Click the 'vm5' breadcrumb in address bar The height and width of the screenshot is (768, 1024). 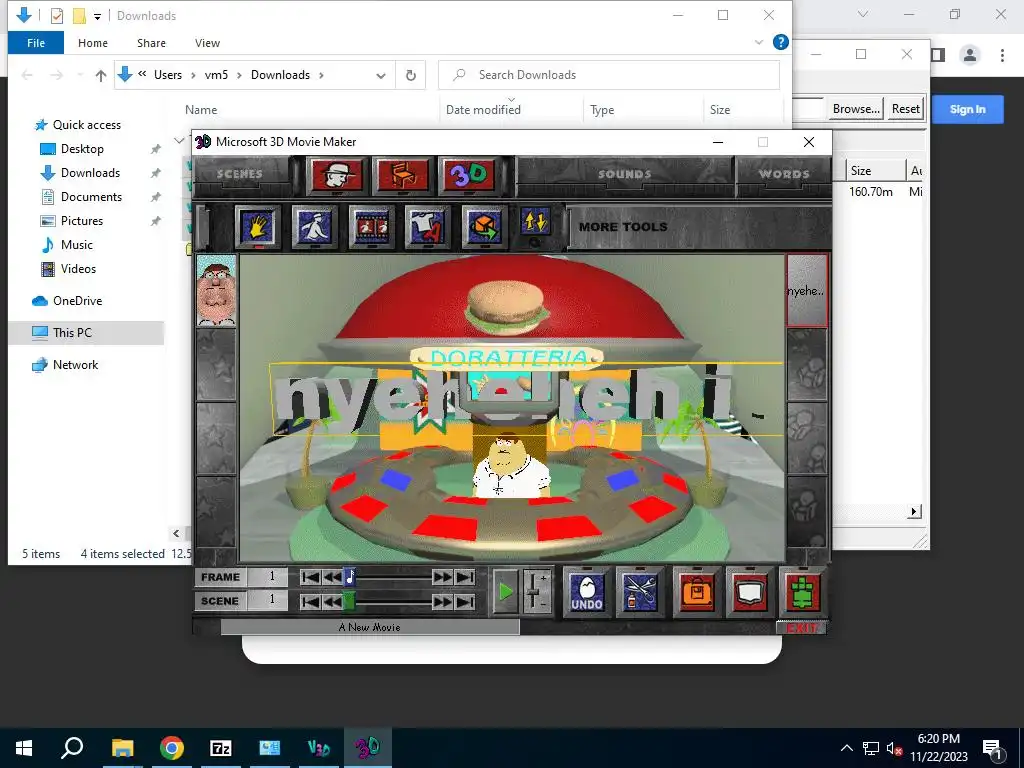(x=216, y=75)
